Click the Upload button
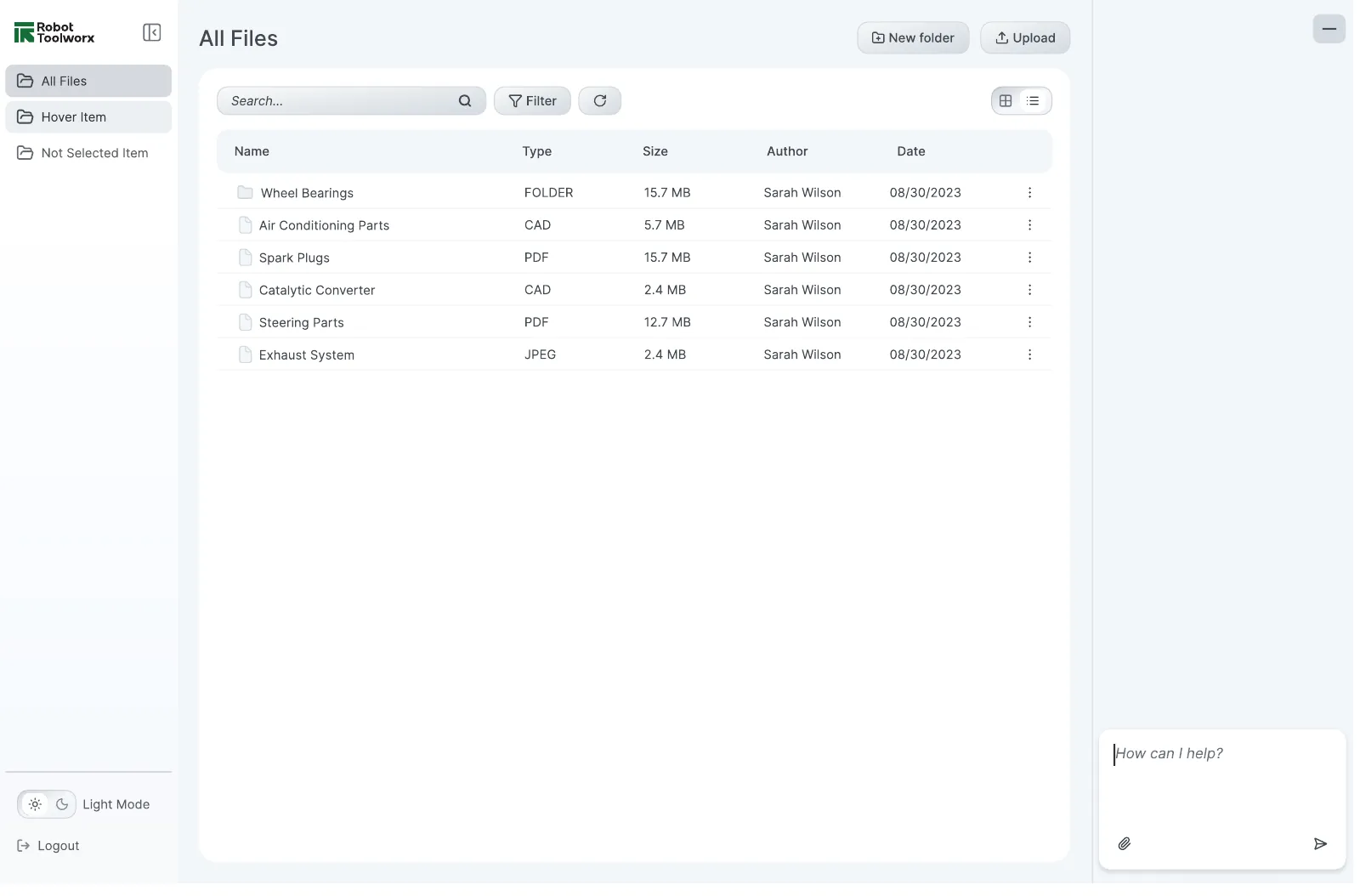Image resolution: width=1360 pixels, height=896 pixels. 1025,37
